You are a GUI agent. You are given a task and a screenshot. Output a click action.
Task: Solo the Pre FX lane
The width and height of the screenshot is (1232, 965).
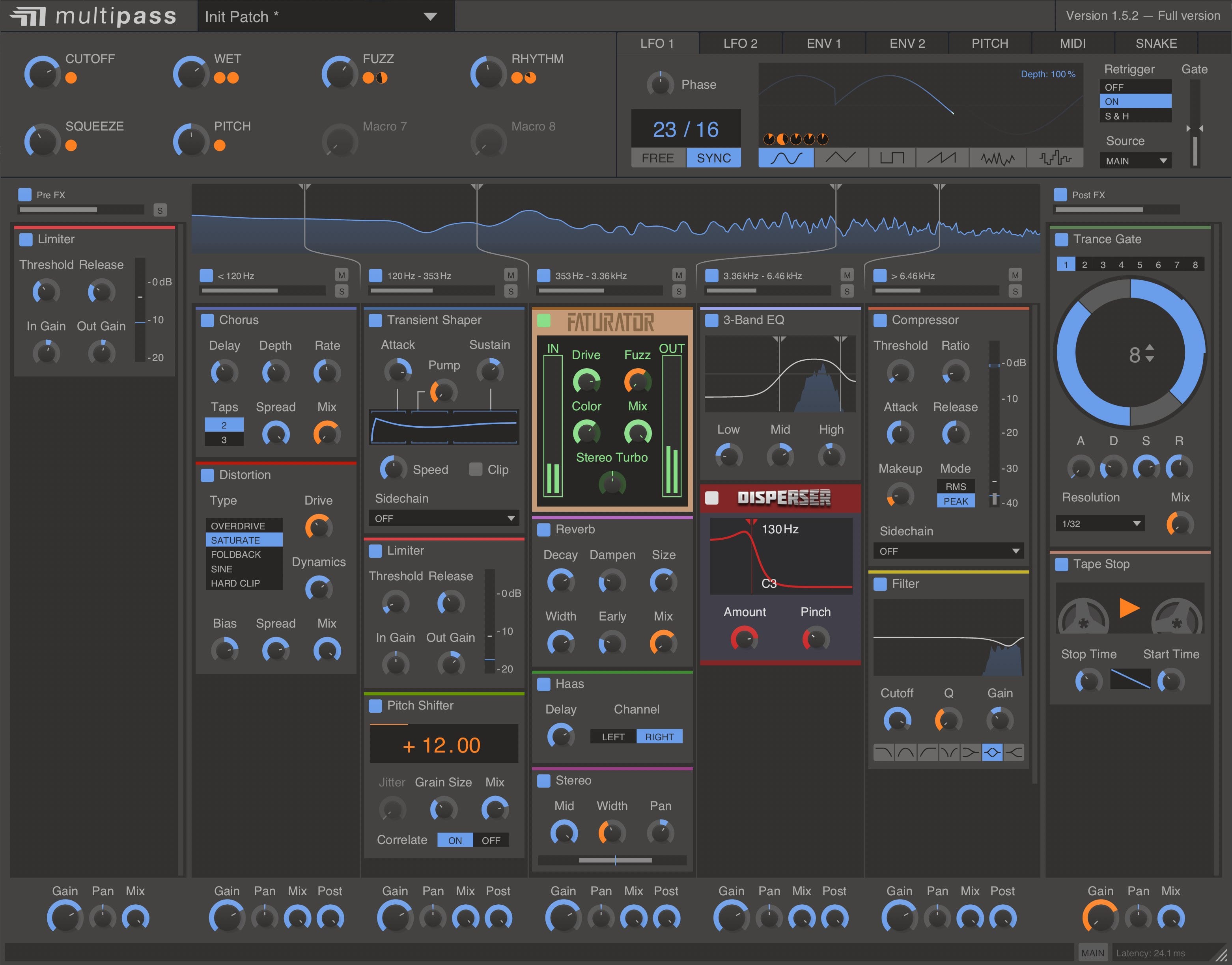[x=160, y=210]
